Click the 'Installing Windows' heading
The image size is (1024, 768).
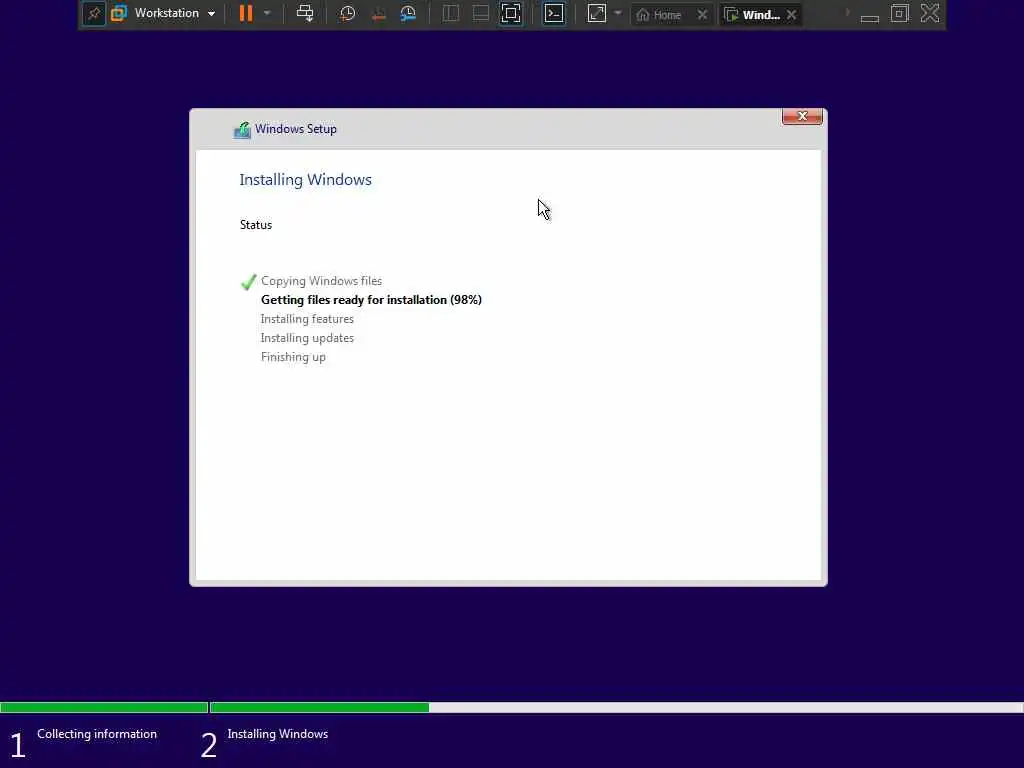306,180
